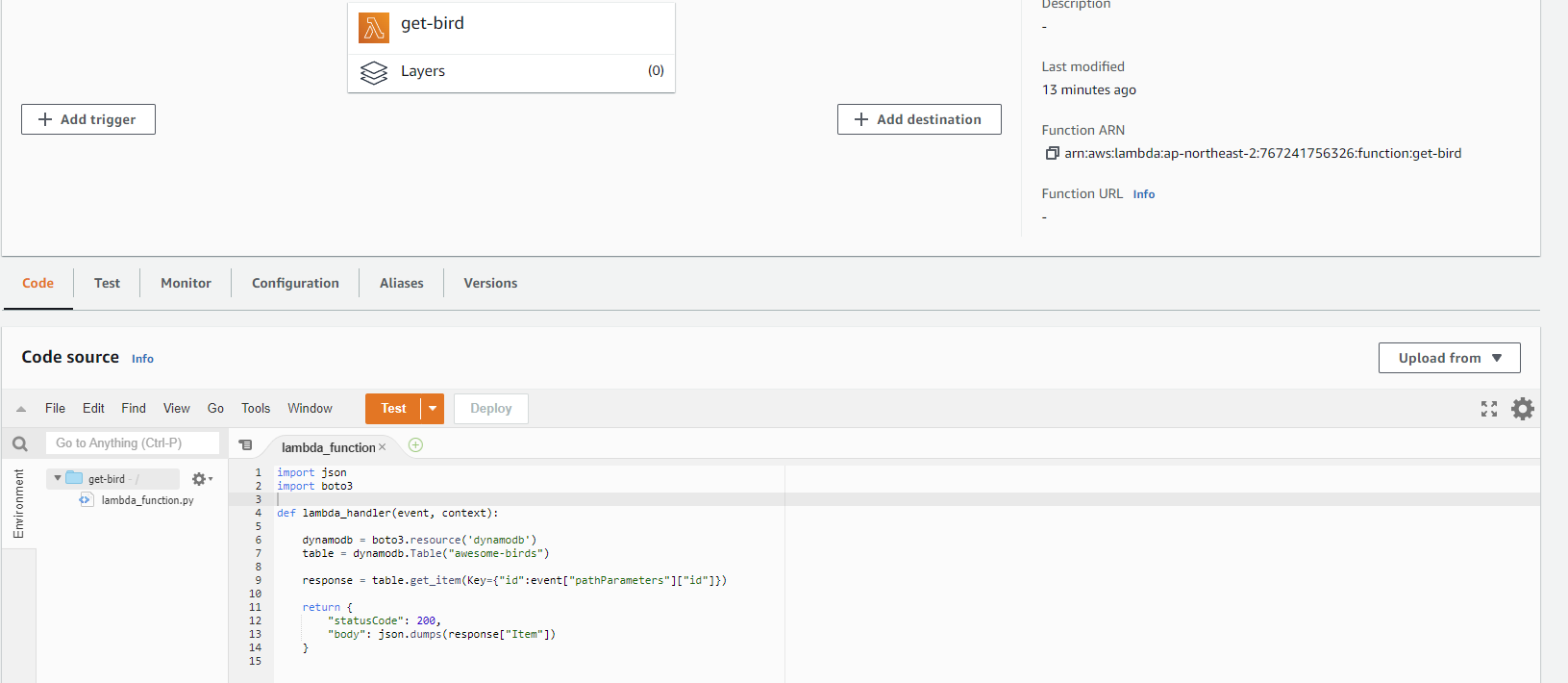Click the Add trigger button
The width and height of the screenshot is (1568, 683).
pyautogui.click(x=88, y=119)
